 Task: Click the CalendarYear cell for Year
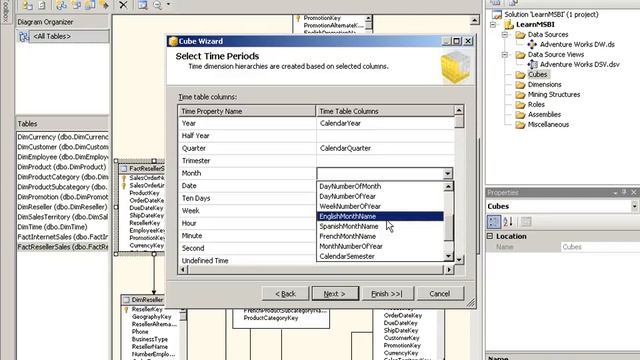pos(385,123)
